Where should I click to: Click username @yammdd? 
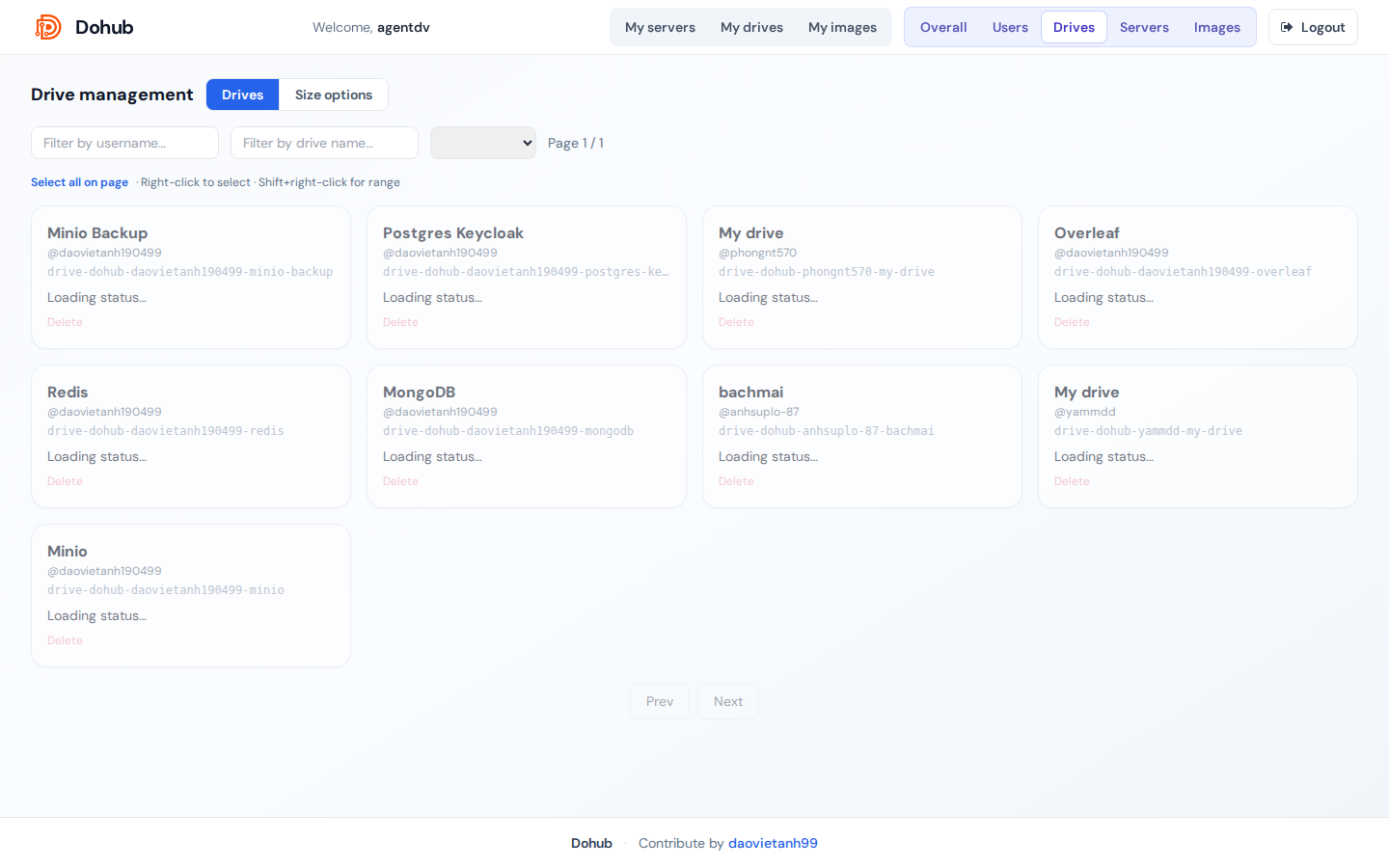[x=1085, y=412]
